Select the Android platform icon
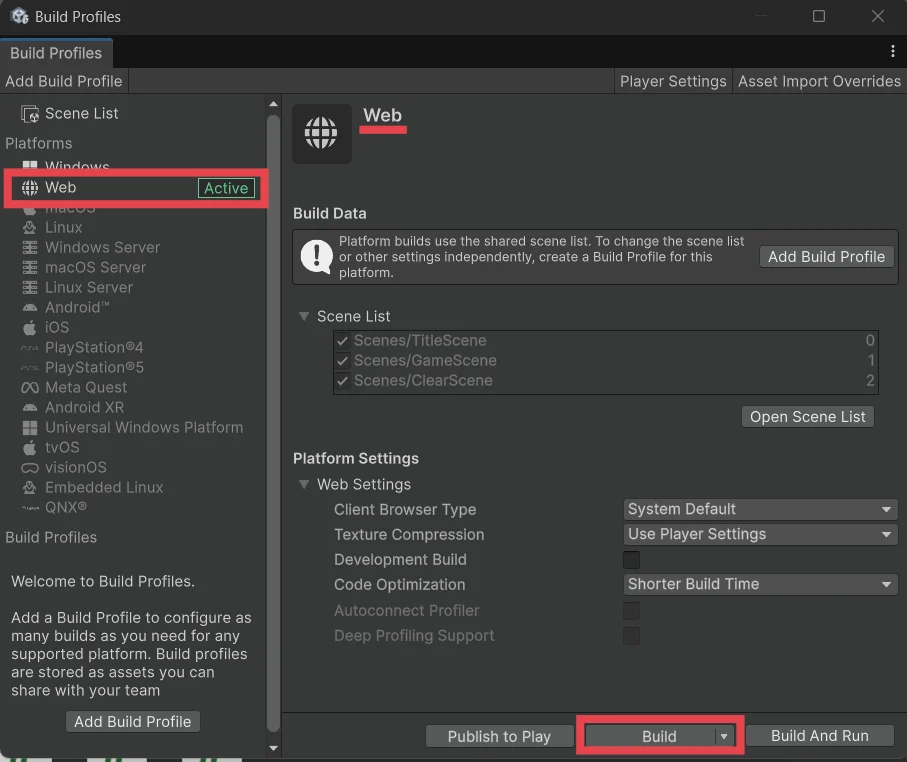Viewport: 907px width, 762px height. click(29, 308)
